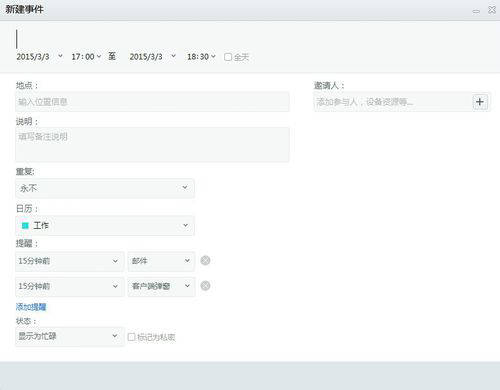The image size is (500, 390).
Task: Remove the 邮件 reminder with its delete icon
Action: (205, 260)
